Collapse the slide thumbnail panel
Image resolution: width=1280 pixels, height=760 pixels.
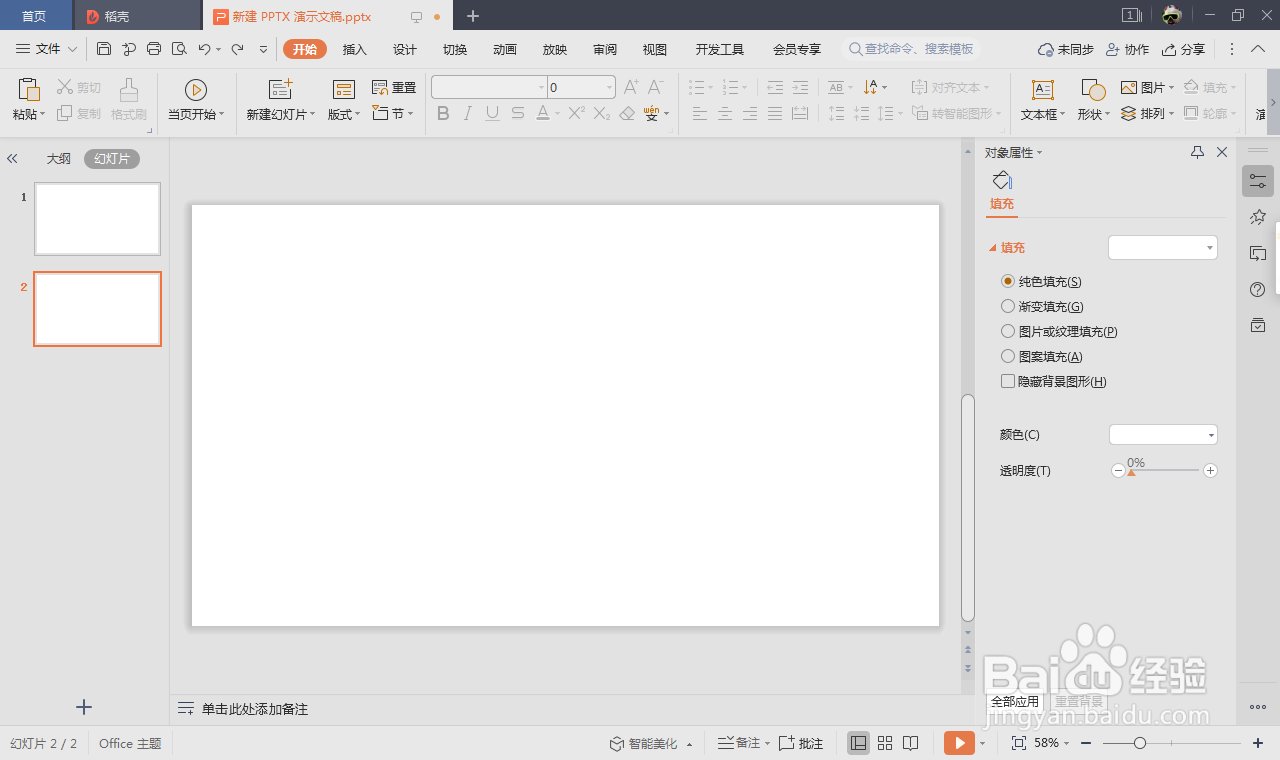tap(13, 158)
